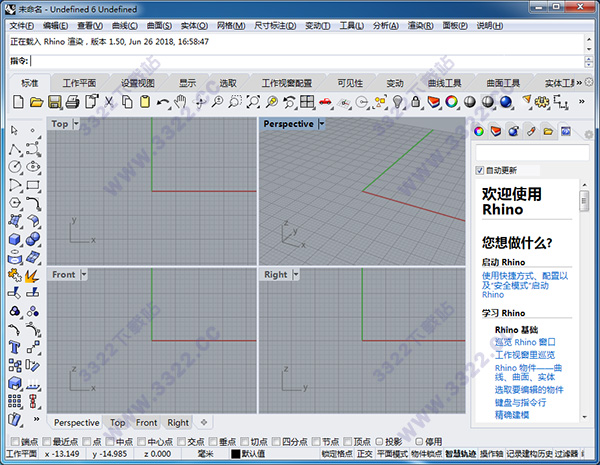Screen dimensions: 600x465
Task: Expand the Top viewport title menu
Action: point(77,124)
